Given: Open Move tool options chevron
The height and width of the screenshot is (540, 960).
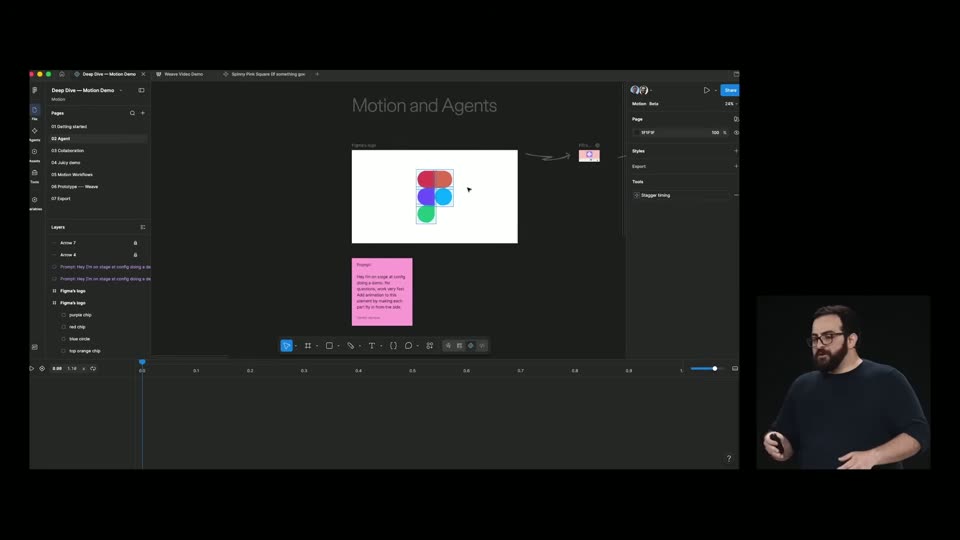Looking at the screenshot, I should tap(296, 346).
